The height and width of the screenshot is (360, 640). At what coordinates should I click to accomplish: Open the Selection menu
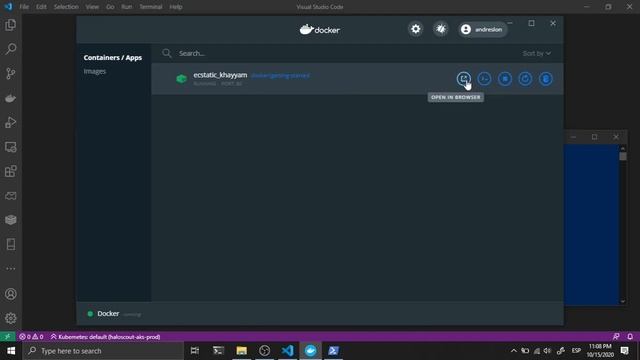(x=66, y=7)
